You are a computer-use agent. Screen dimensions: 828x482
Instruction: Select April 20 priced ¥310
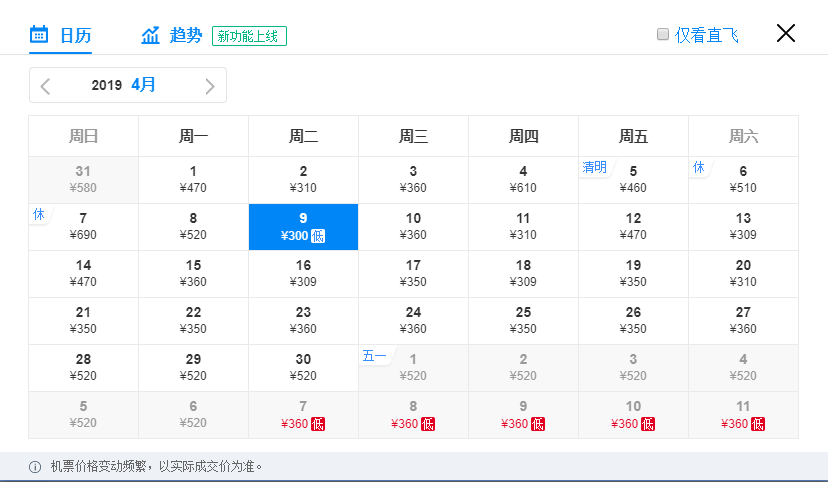tap(744, 274)
